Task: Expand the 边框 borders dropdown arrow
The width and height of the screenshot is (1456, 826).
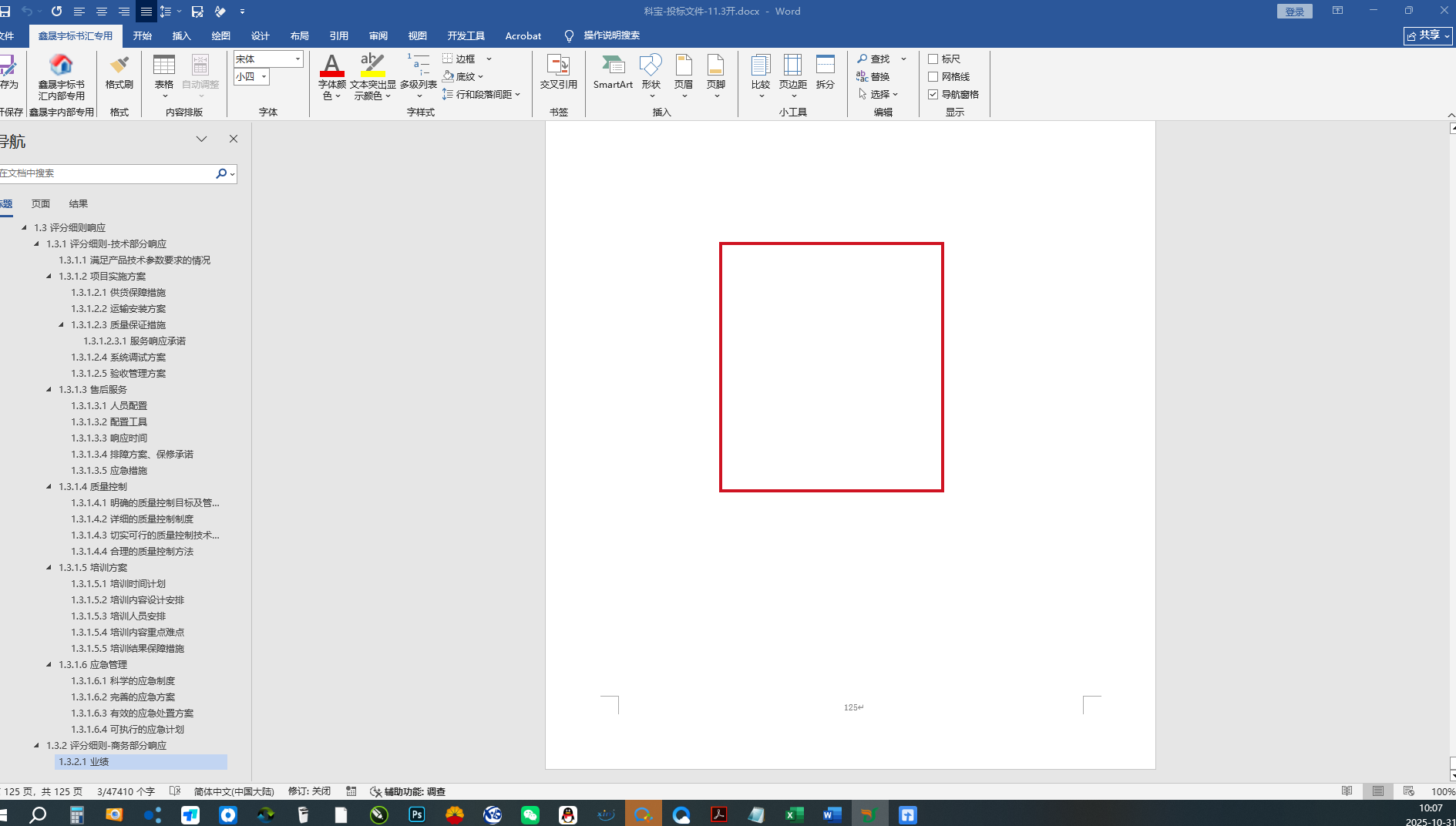Action: pyautogui.click(x=489, y=59)
